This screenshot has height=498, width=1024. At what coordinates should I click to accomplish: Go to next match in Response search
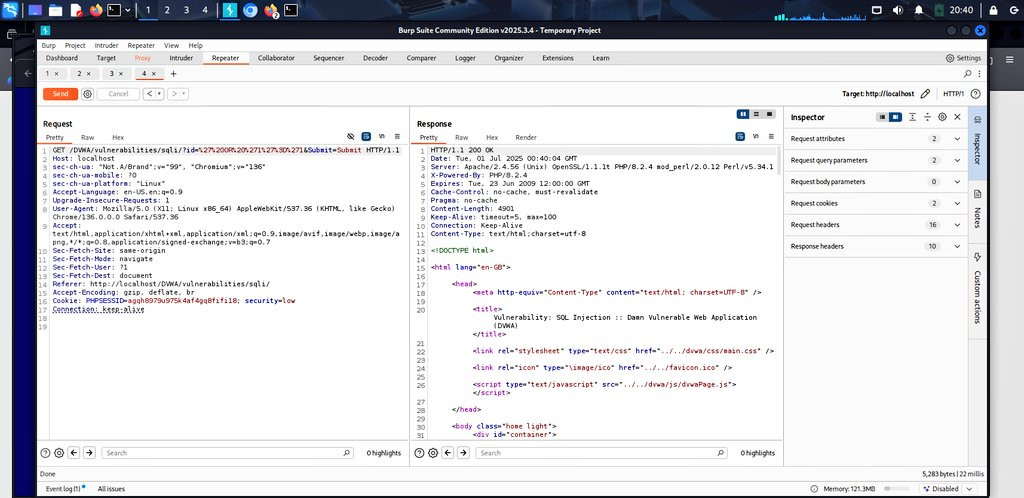pos(463,452)
